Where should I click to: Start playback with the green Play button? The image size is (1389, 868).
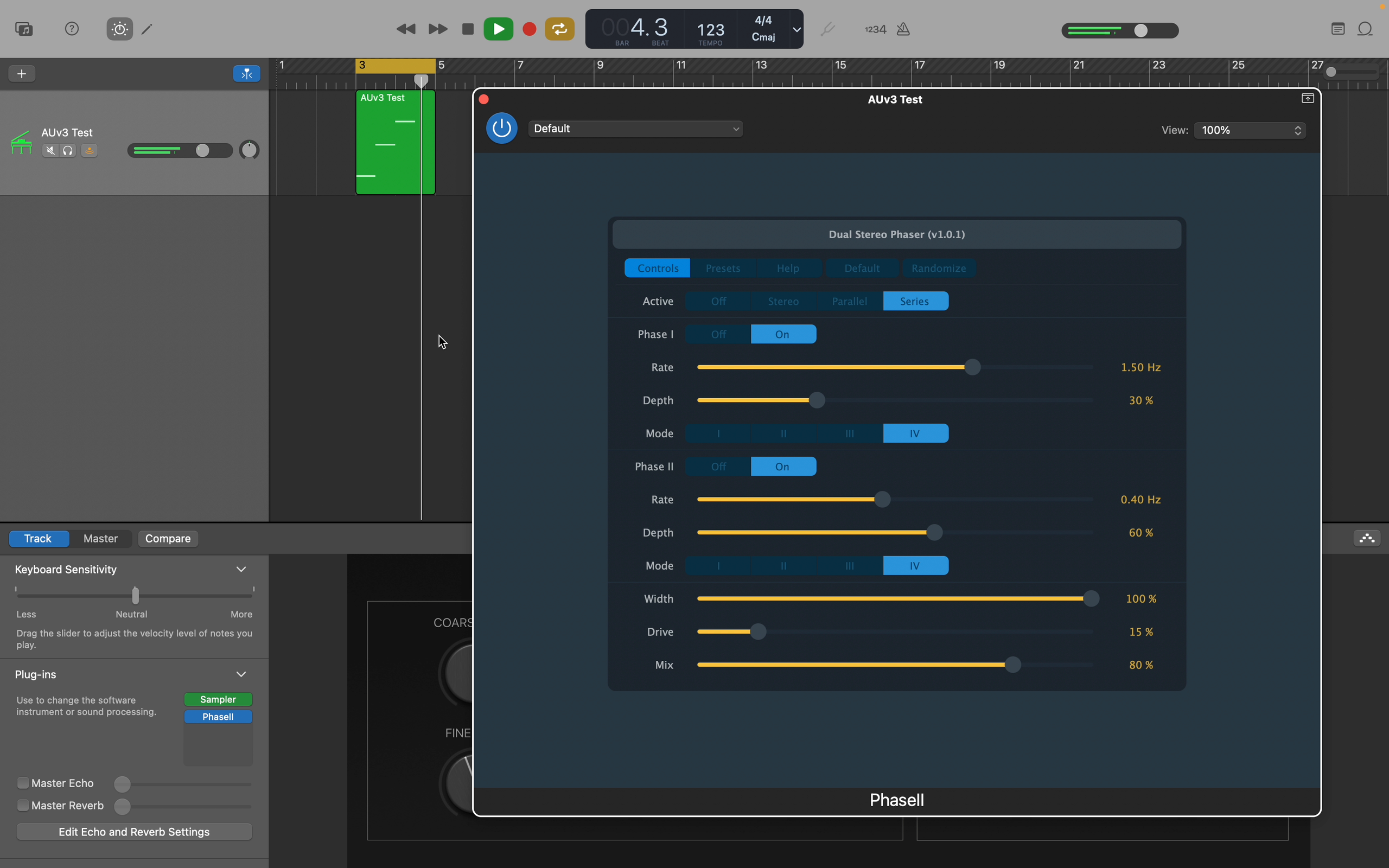coord(498,29)
